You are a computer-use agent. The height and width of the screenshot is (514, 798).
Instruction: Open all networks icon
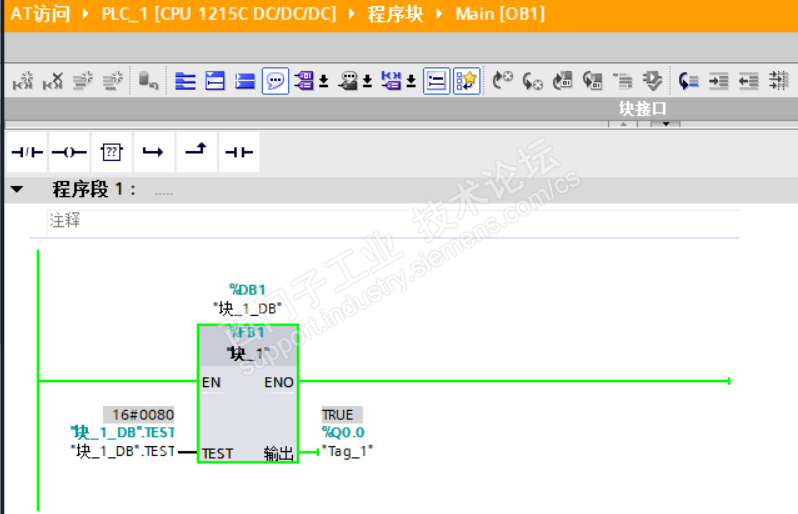click(x=185, y=81)
